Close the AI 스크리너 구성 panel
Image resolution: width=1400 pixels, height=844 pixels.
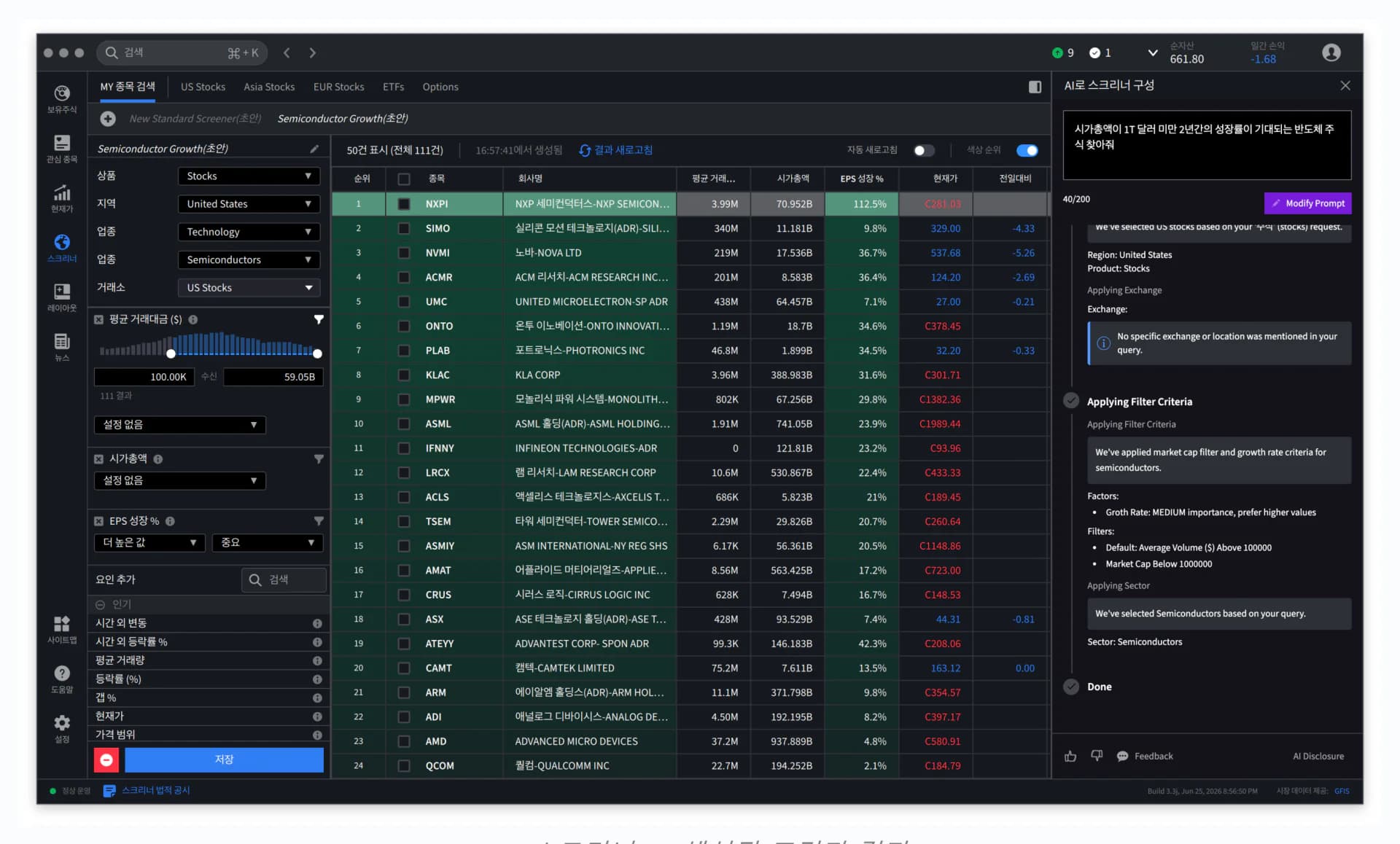coord(1345,85)
